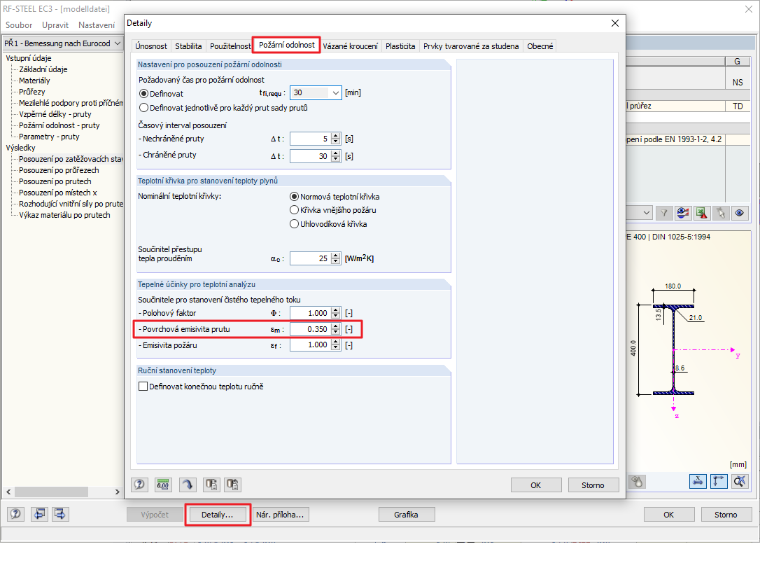Select Definovat jednotlivě pro každý prut radio

point(143,108)
